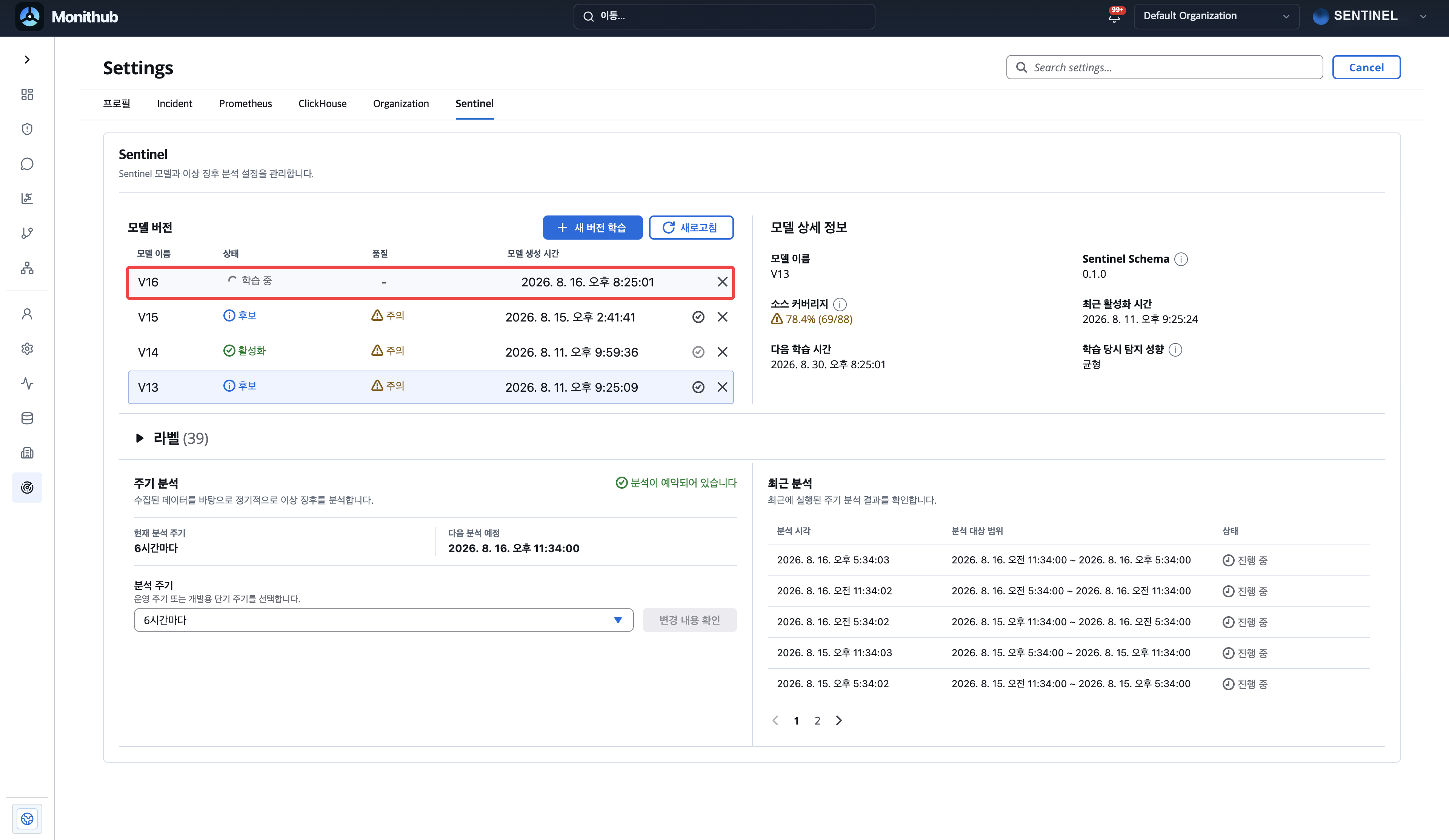1449x840 pixels.
Task: Select page 1 of recent analyses
Action: [x=796, y=721]
